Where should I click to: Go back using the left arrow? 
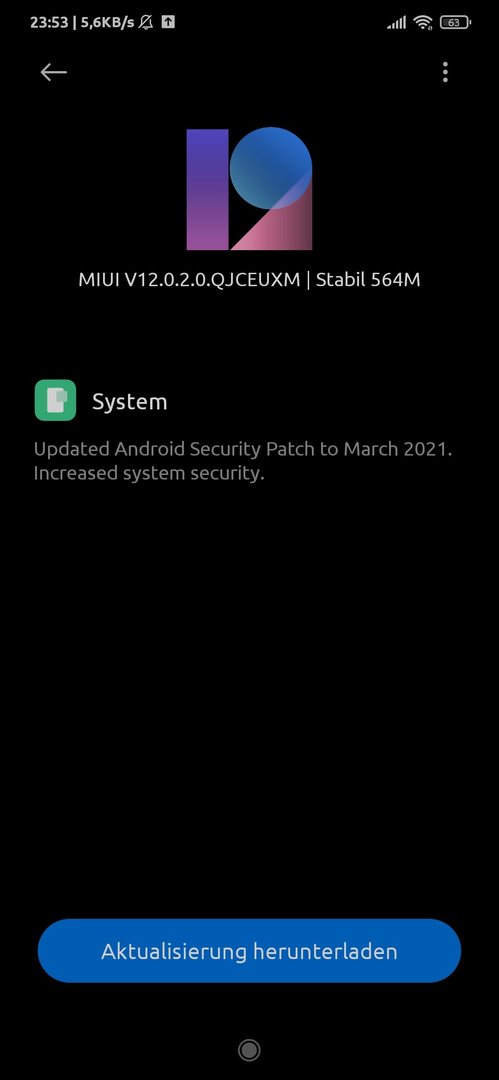(53, 72)
